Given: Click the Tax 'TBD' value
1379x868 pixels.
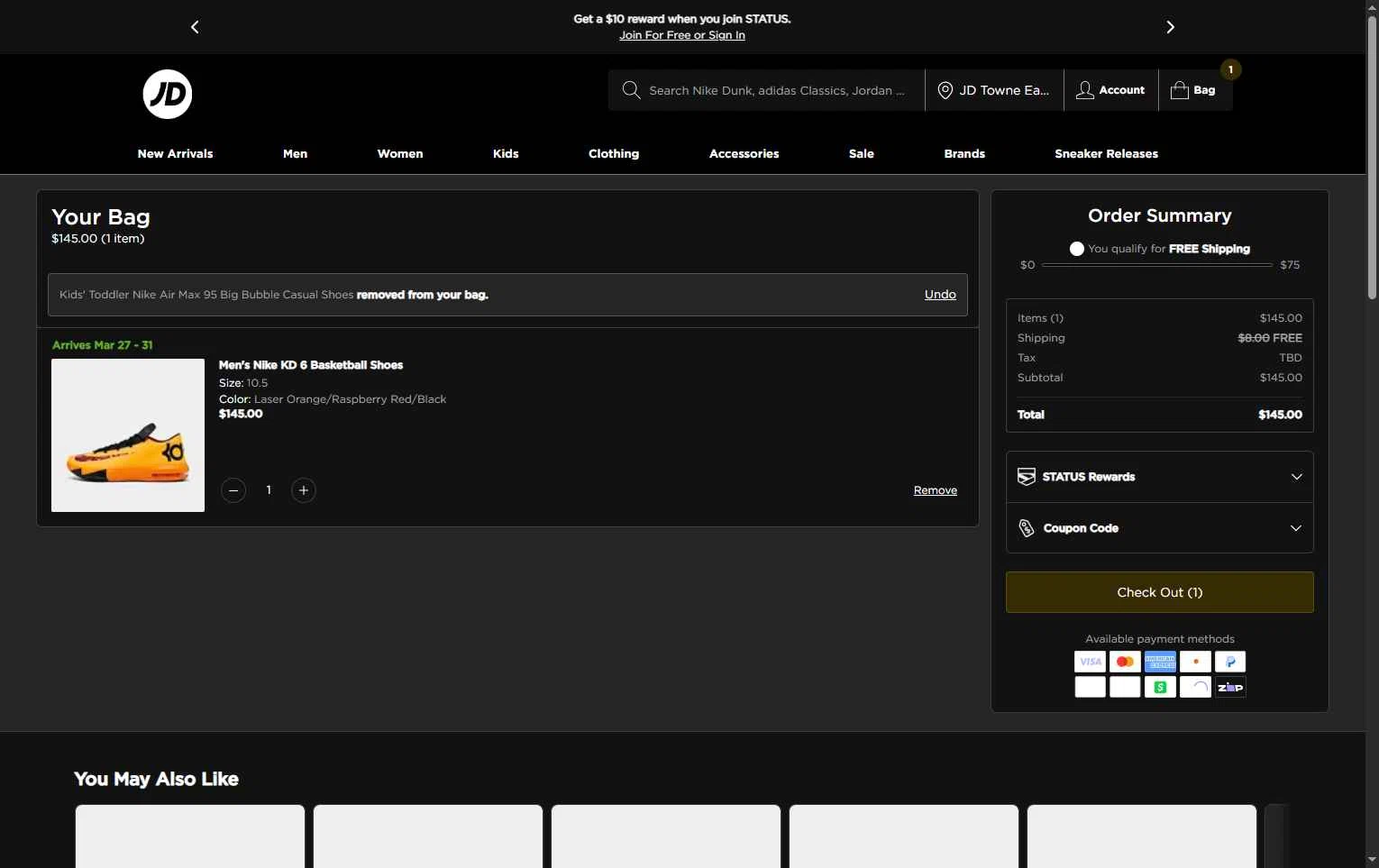Looking at the screenshot, I should pyautogui.click(x=1291, y=358).
